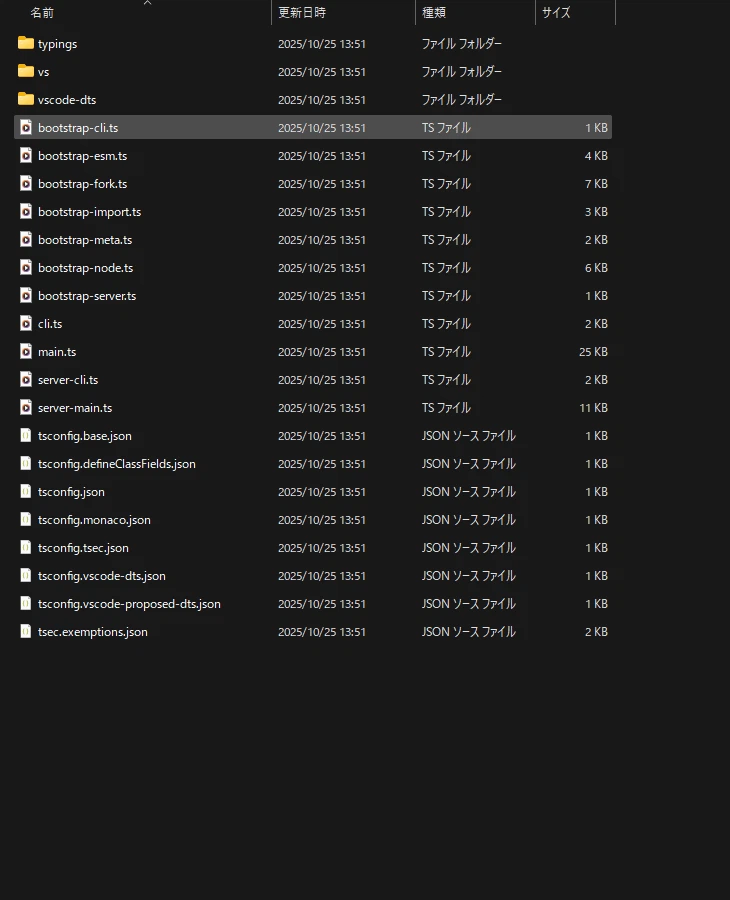Screen dimensions: 730x900
Task: Click the cli.ts file icon
Action: (x=26, y=323)
